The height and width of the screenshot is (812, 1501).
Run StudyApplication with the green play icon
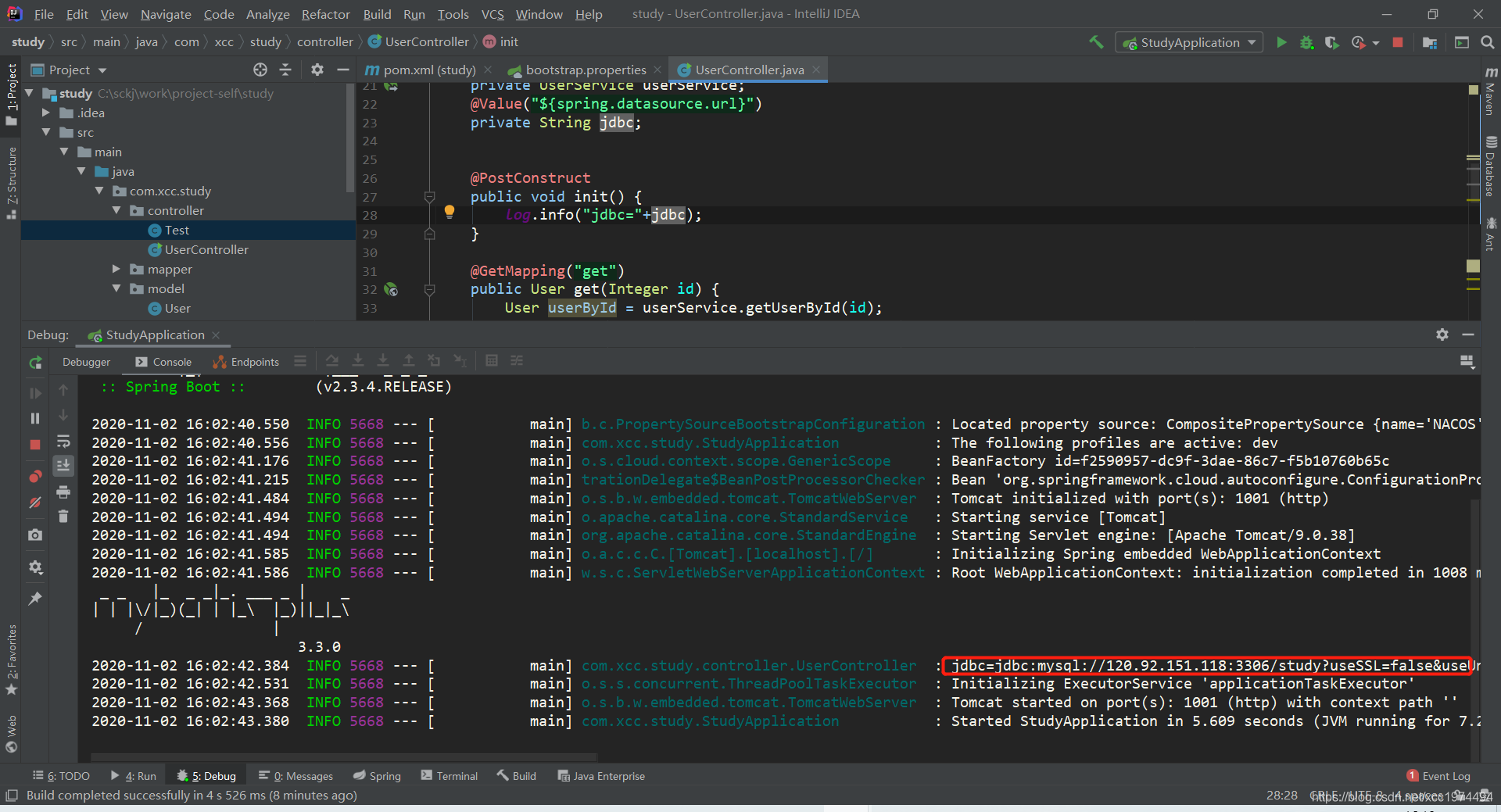pyautogui.click(x=1281, y=42)
